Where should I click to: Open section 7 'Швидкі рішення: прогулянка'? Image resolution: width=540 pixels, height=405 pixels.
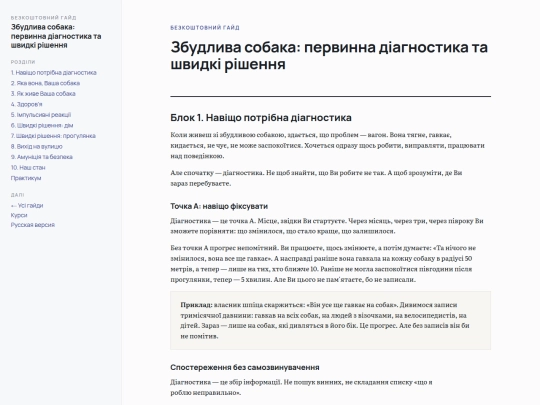[53, 136]
